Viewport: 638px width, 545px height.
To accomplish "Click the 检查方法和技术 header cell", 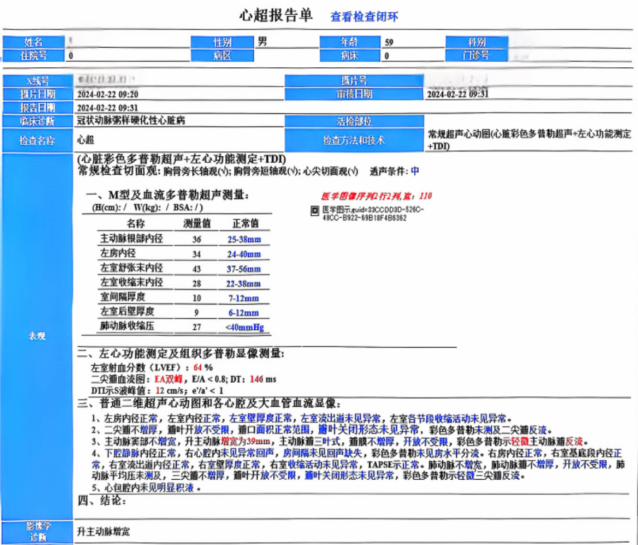I will click(354, 140).
